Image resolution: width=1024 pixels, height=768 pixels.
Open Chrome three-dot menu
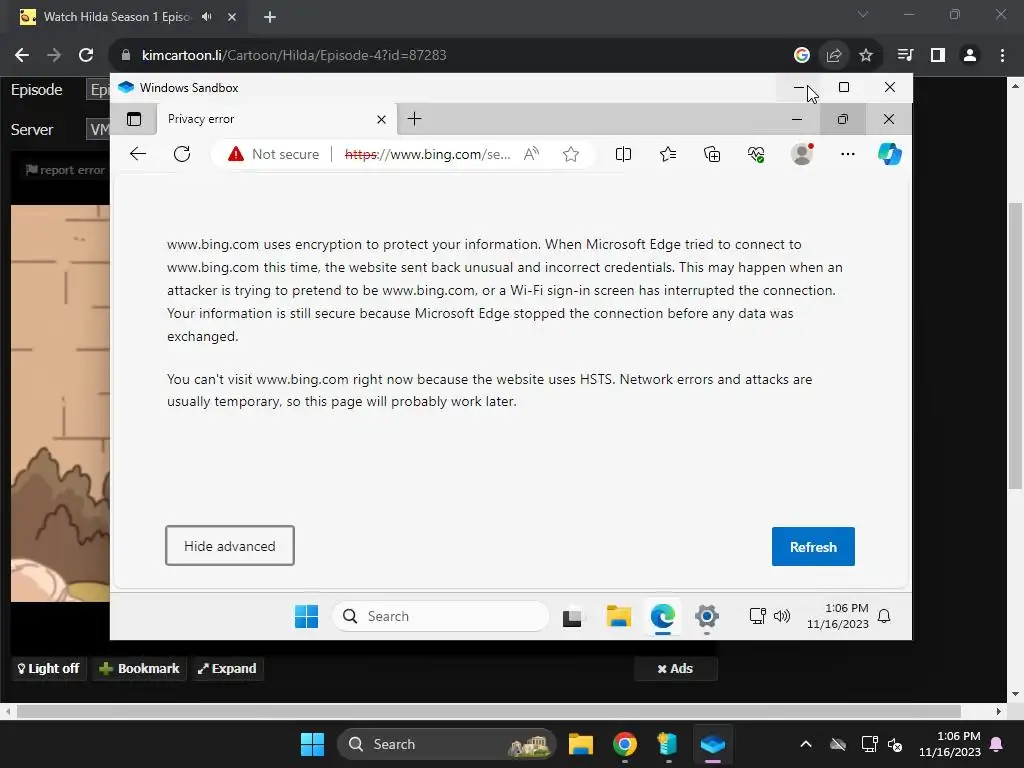click(1002, 56)
